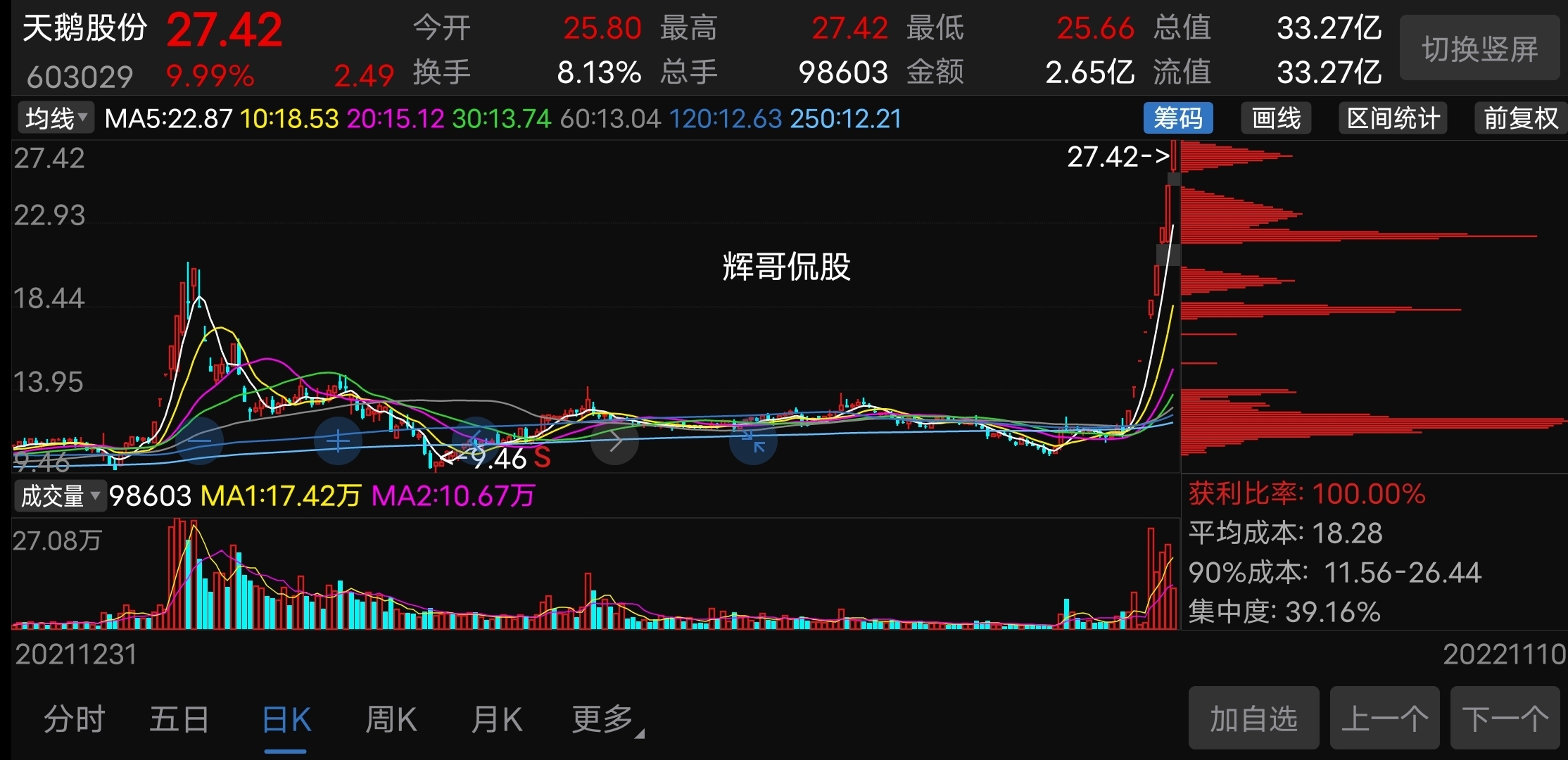Viewport: 1568px width, 760px height.
Task: Toggle the 画线 drawing mode
Action: (1276, 118)
